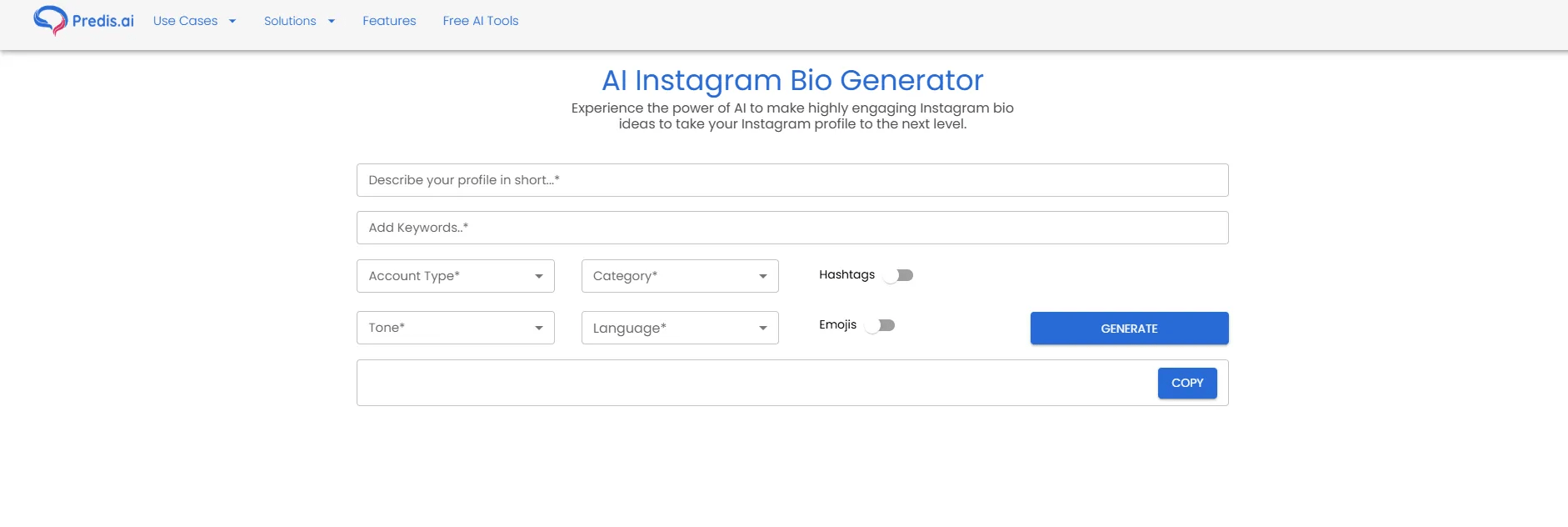Focus the Add Keywords field
The width and height of the screenshot is (1568, 527).
(791, 227)
